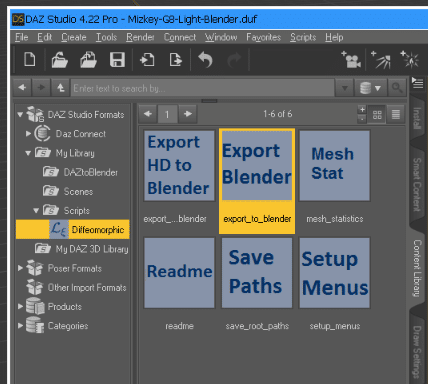This screenshot has height=384, width=428.
Task: Go back in the content library browser
Action: 22,88
